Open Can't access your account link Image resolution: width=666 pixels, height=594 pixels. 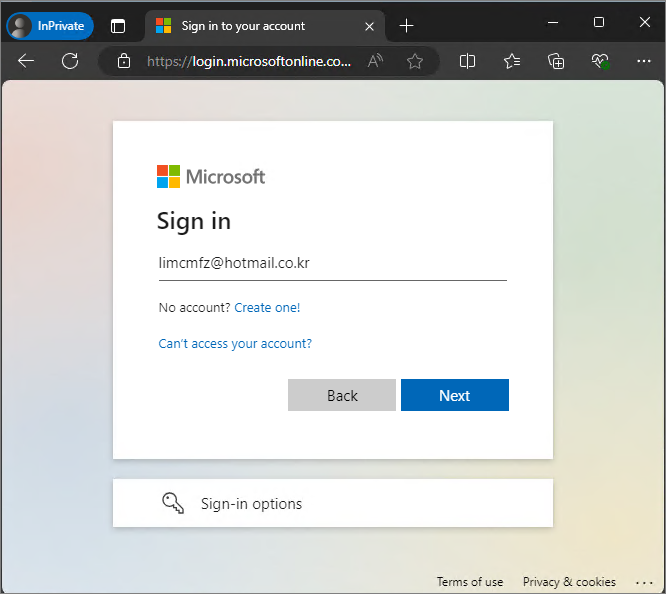[235, 344]
